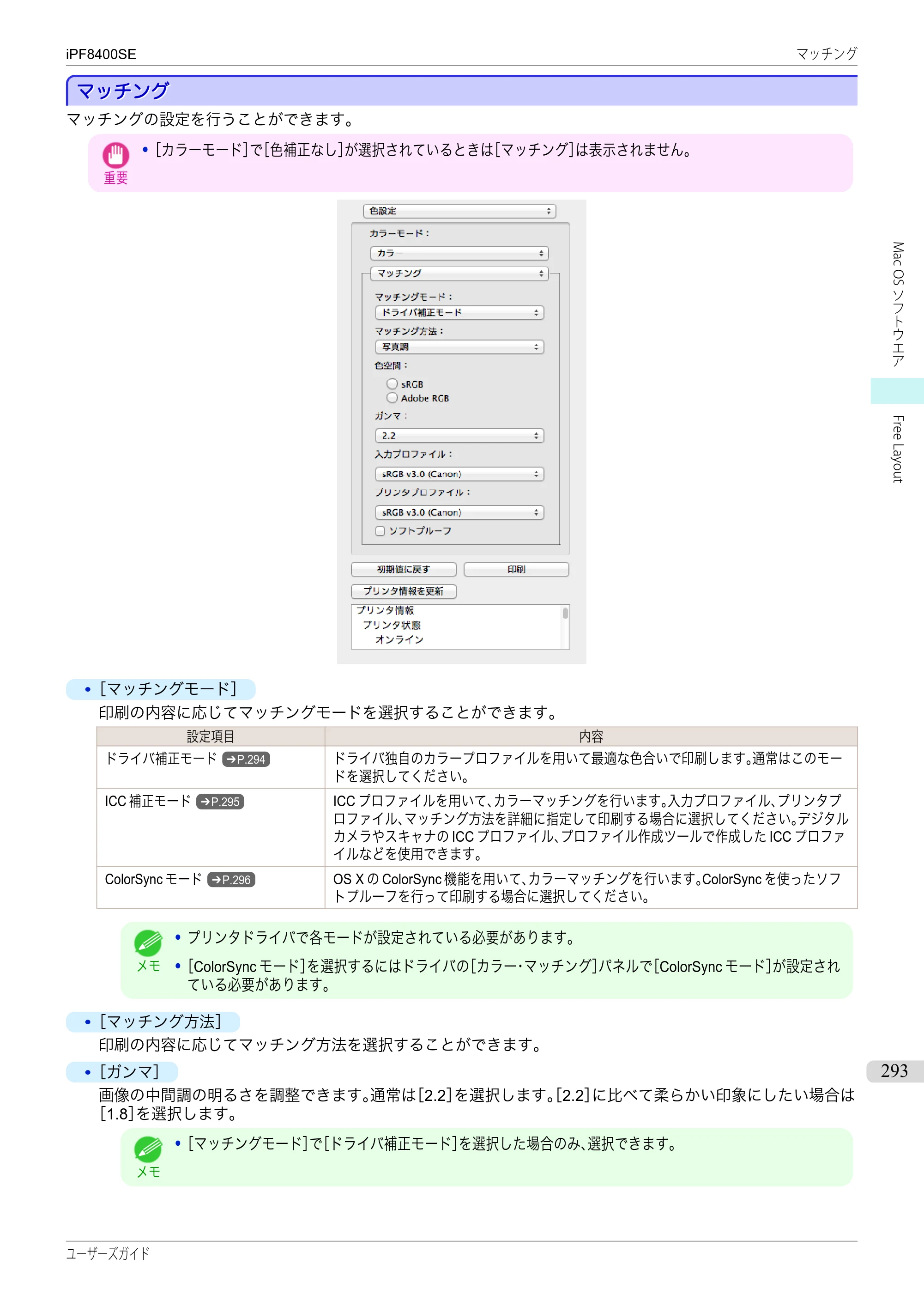Click the プリンタ情報を更新 button

tap(403, 591)
